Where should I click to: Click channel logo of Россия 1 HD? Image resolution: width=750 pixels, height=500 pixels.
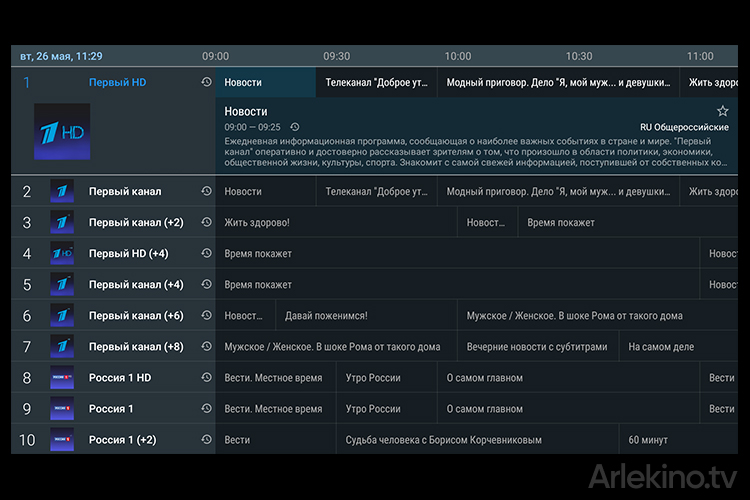(x=62, y=378)
